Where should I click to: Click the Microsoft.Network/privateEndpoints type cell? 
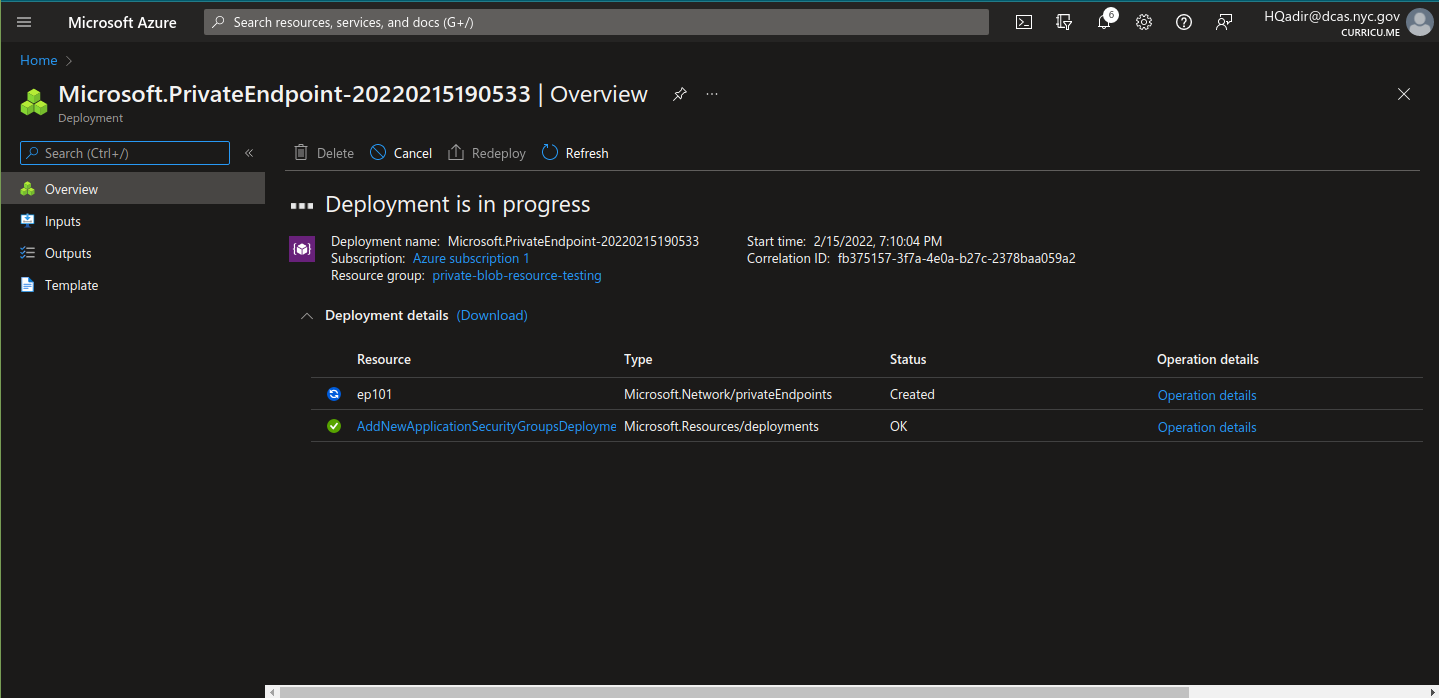(x=728, y=394)
